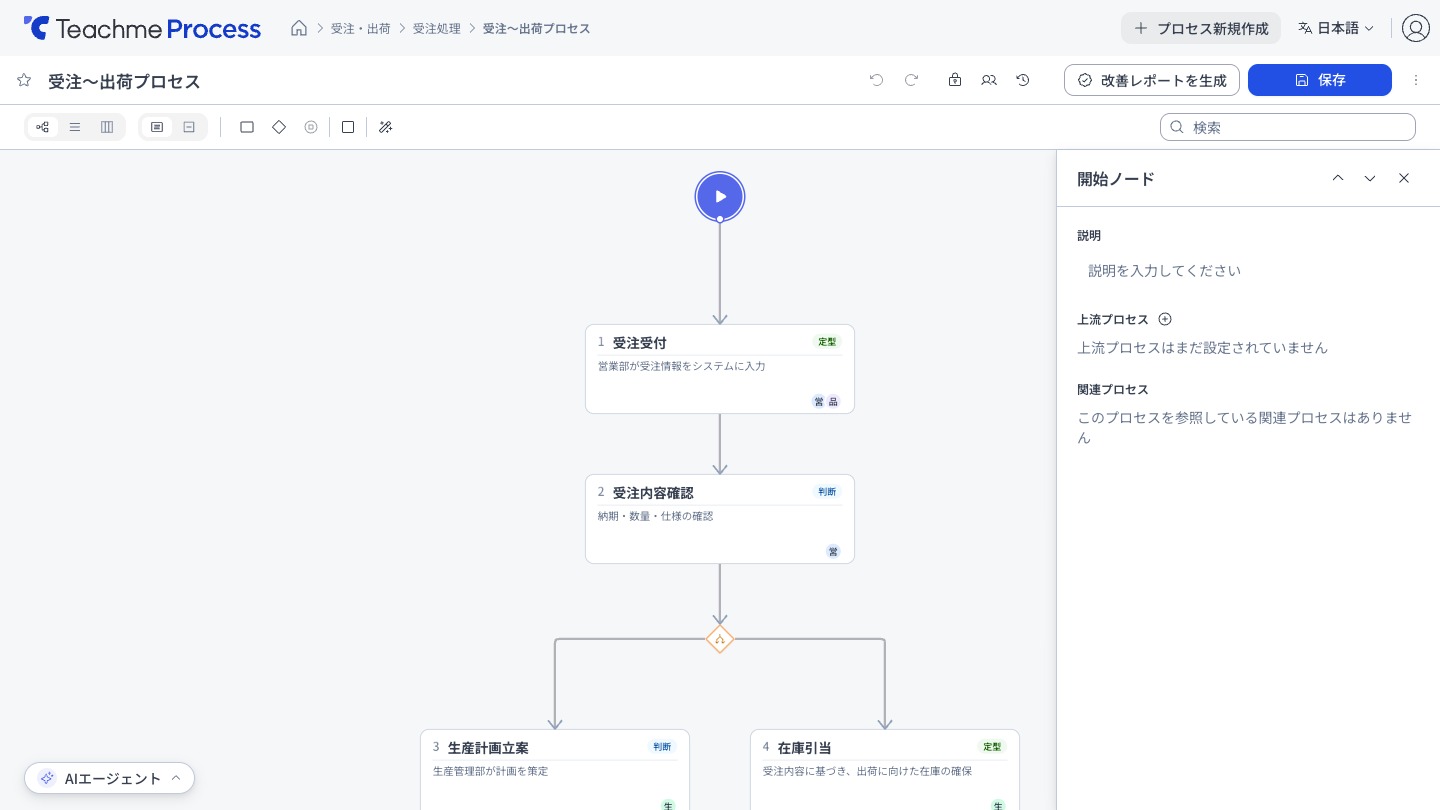The image size is (1440, 810).
Task: Close the 開始ノード panel
Action: tap(1404, 178)
